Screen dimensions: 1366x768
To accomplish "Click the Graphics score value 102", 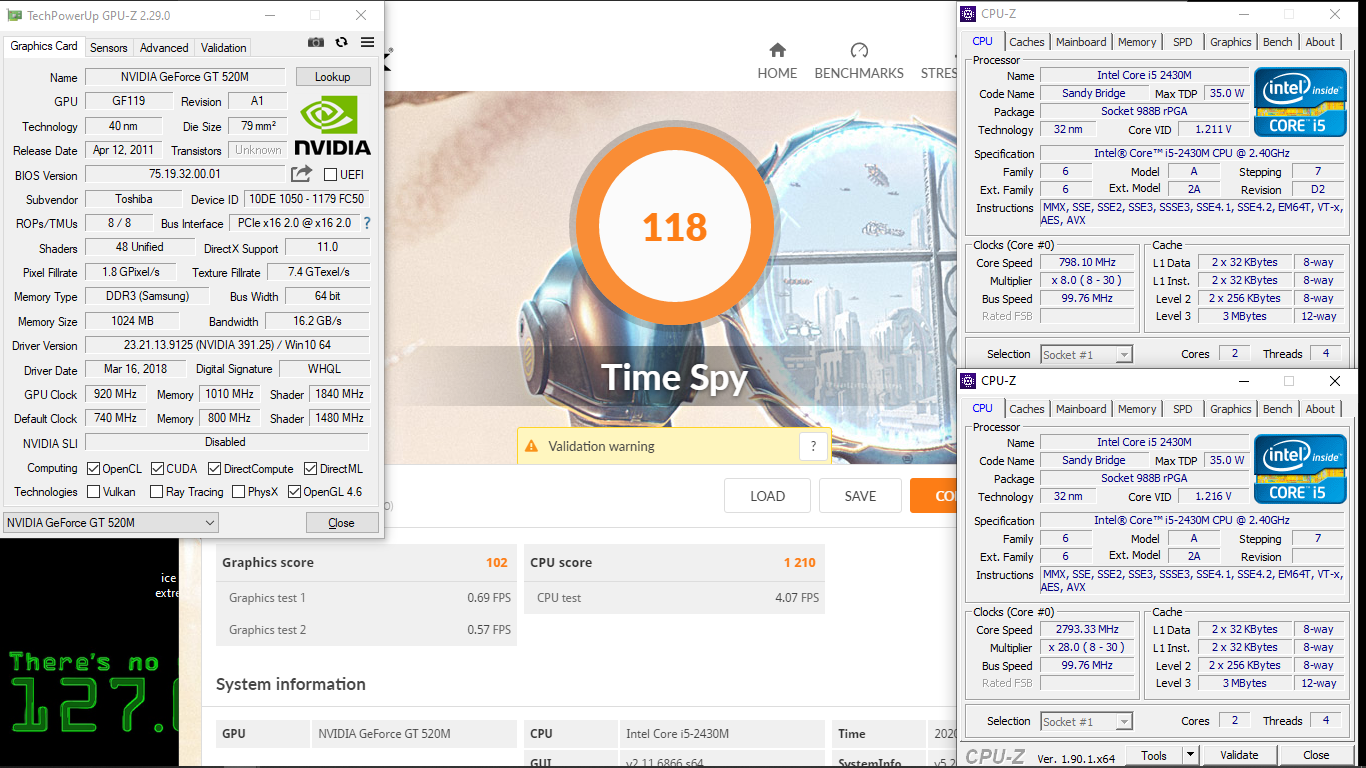I will 497,562.
